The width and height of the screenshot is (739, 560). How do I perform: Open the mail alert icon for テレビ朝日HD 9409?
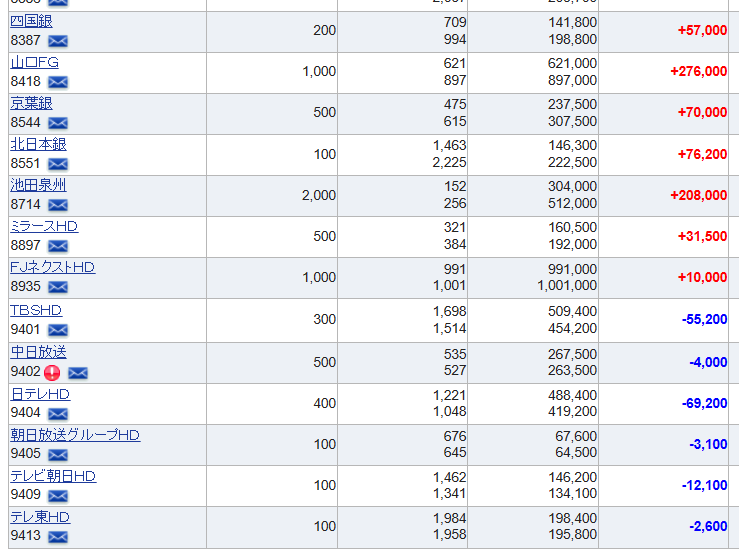coord(58,496)
